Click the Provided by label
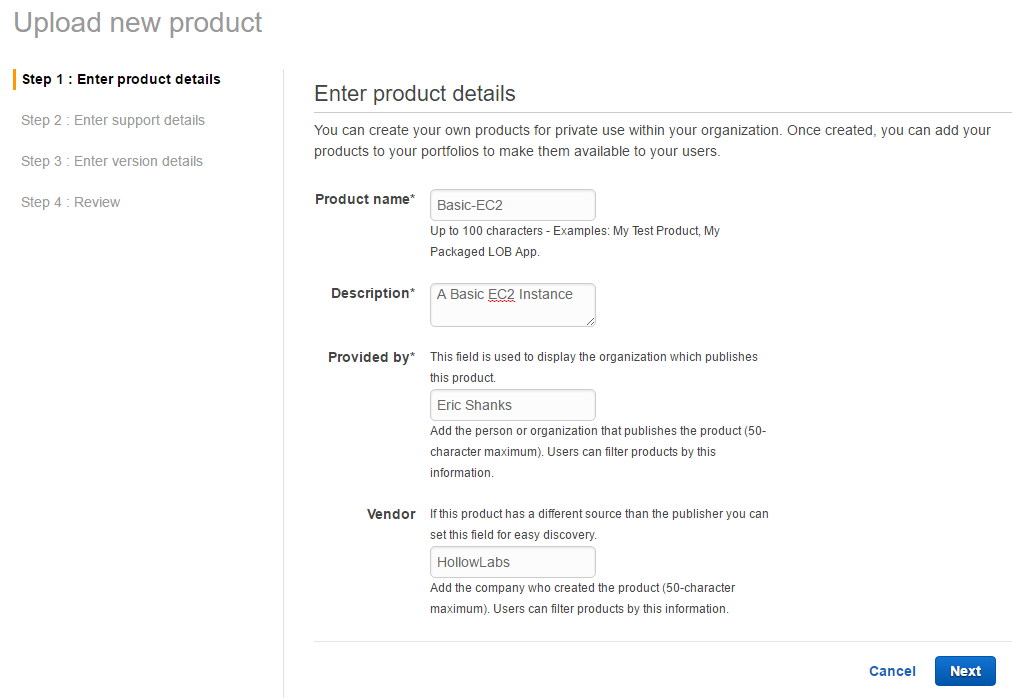This screenshot has height=698, width=1012. (369, 357)
